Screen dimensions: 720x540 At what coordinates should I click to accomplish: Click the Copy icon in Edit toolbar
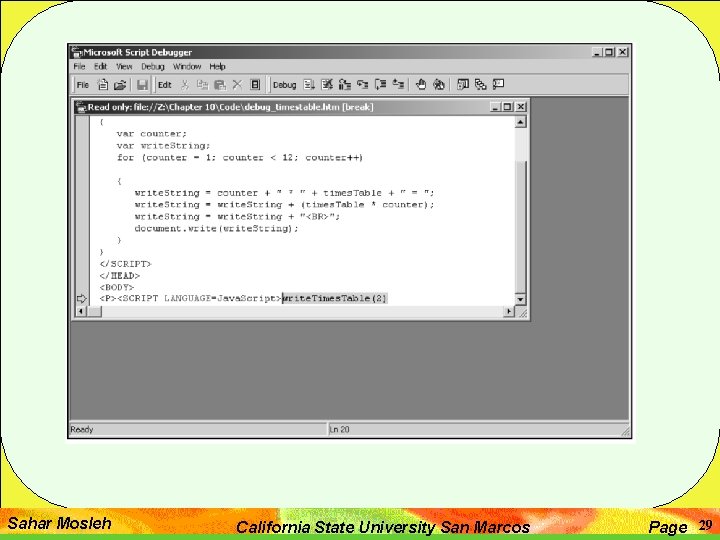[202, 84]
